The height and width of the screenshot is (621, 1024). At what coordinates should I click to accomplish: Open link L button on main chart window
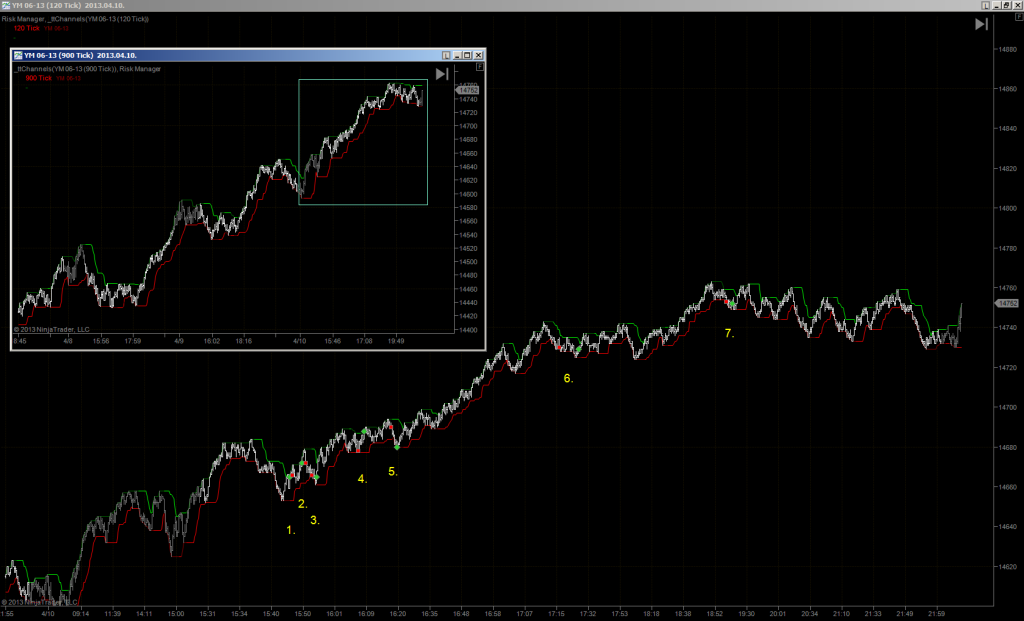point(985,5)
